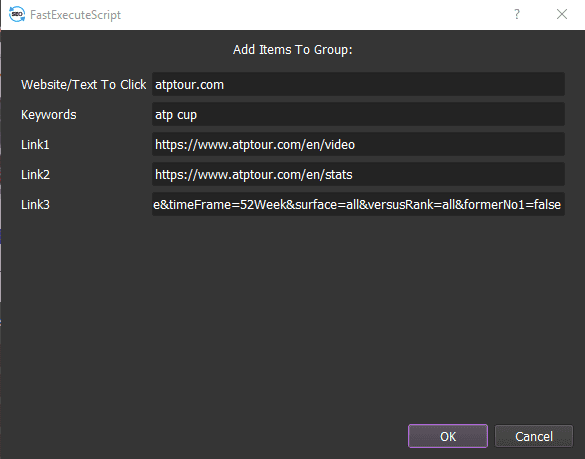Confirm with the OK button
The image size is (585, 459).
[448, 436]
